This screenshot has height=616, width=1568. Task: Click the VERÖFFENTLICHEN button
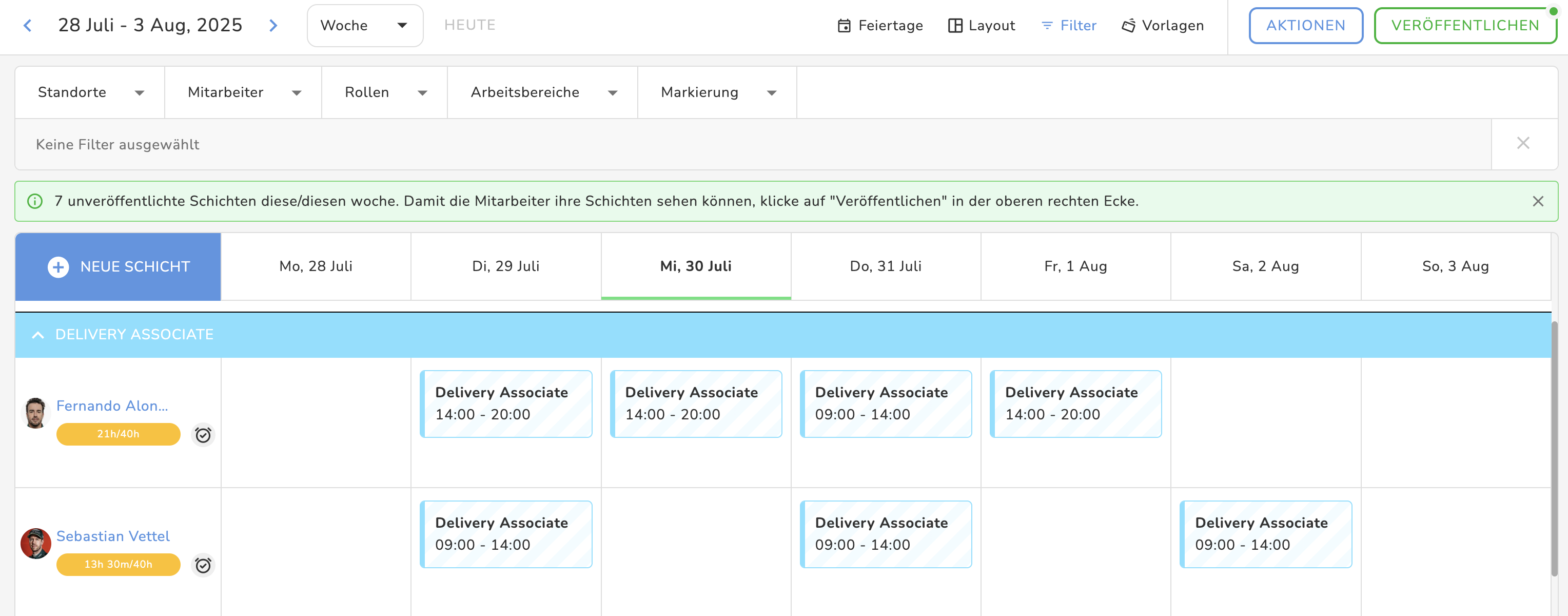coord(1465,26)
